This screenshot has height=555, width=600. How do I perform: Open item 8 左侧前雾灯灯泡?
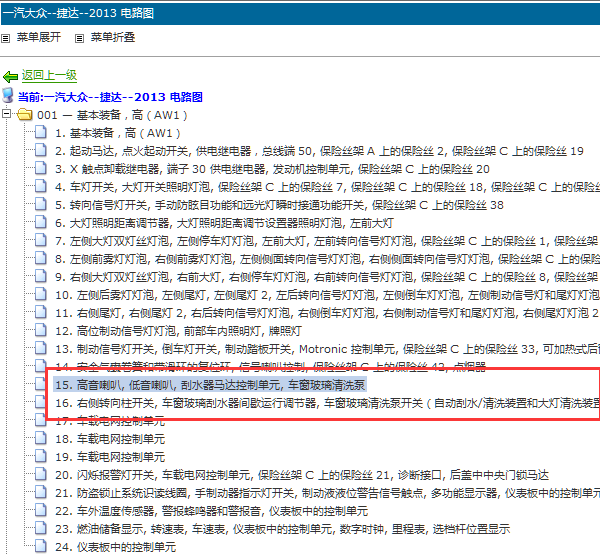click(327, 259)
